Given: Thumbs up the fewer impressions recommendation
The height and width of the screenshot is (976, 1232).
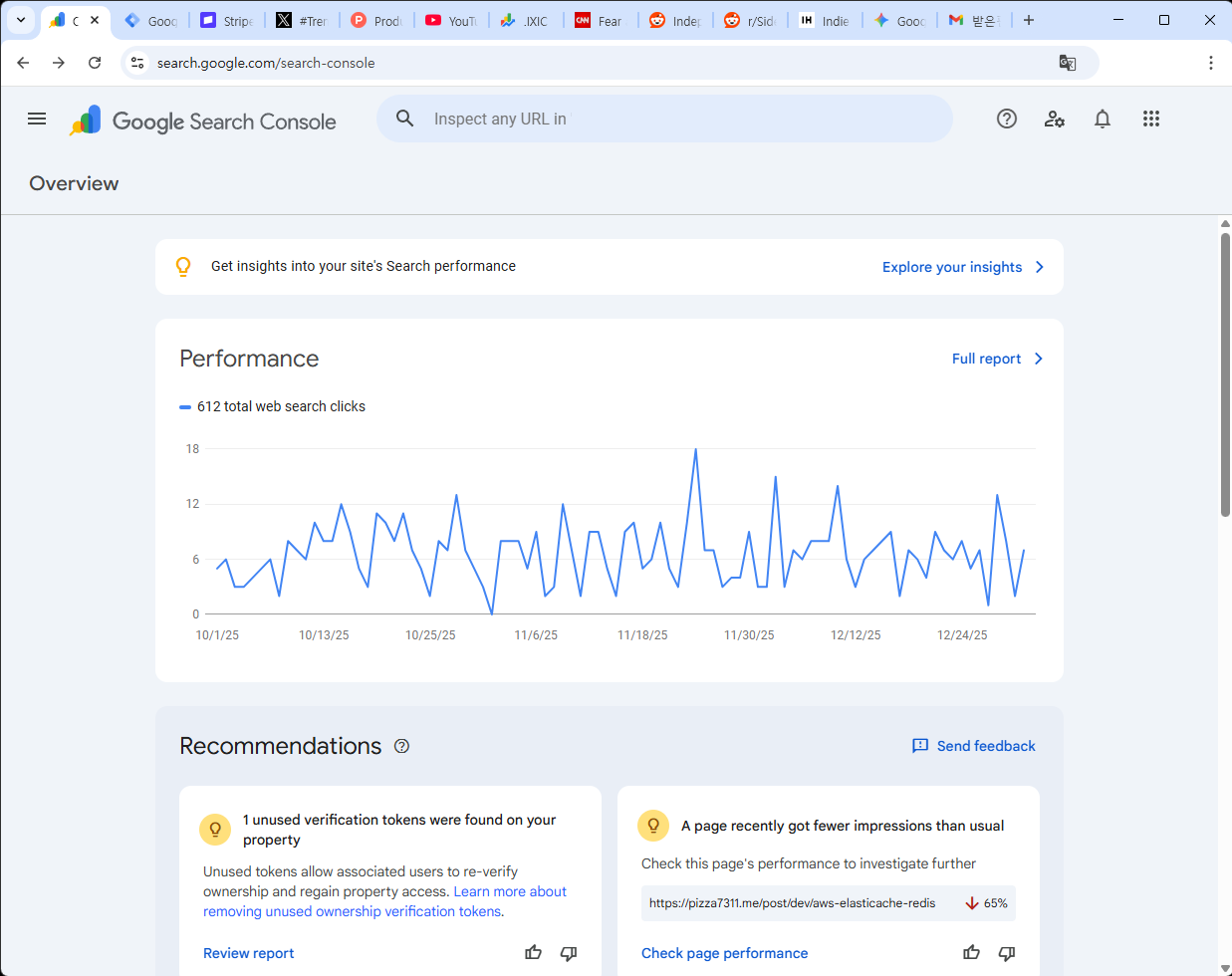Looking at the screenshot, I should [972, 953].
